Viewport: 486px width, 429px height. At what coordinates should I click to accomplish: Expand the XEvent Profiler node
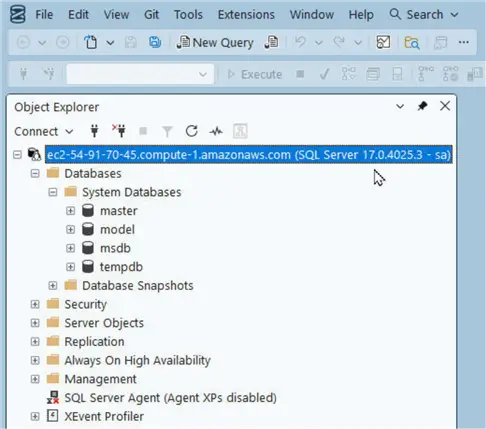(x=35, y=416)
